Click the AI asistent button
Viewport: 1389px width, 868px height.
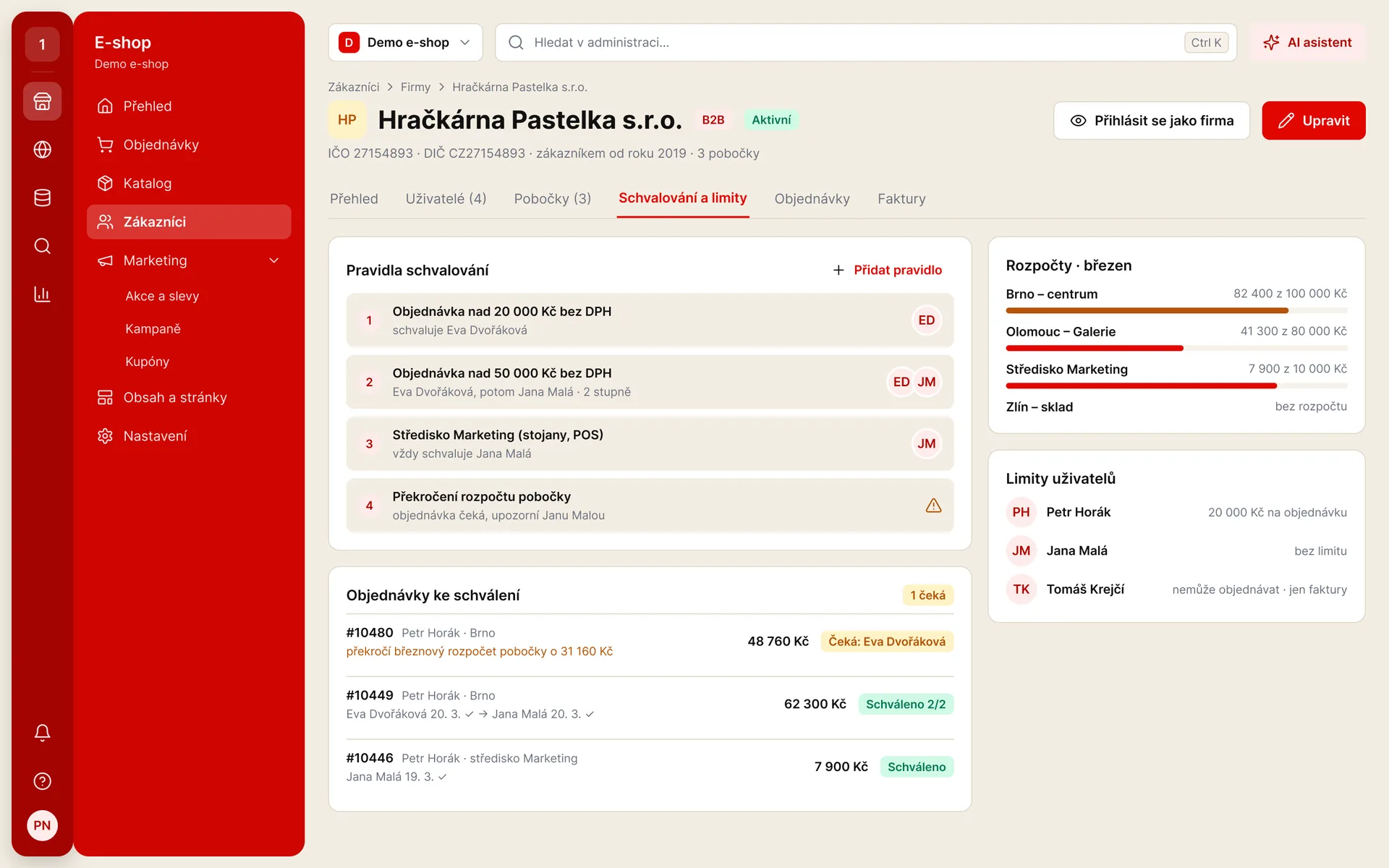point(1307,43)
